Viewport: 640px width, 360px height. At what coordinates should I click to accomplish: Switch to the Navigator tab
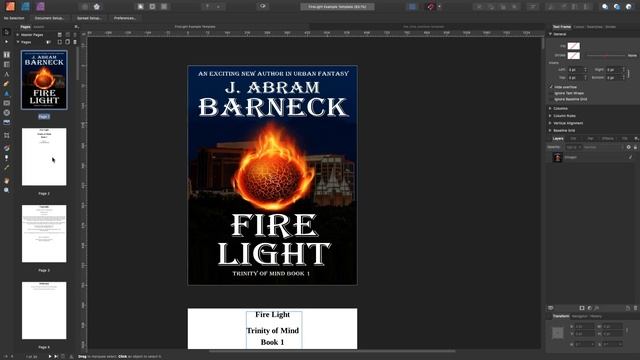(x=579, y=316)
